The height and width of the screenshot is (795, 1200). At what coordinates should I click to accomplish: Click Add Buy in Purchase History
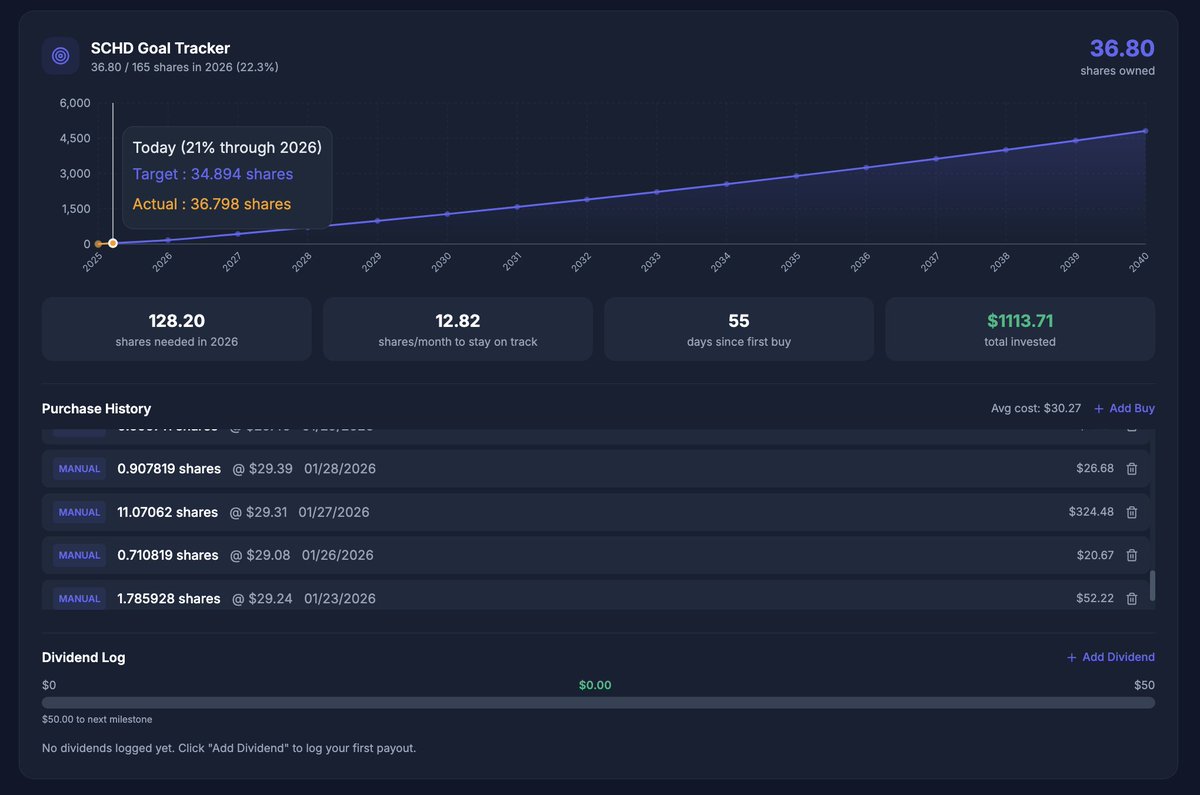[1124, 409]
